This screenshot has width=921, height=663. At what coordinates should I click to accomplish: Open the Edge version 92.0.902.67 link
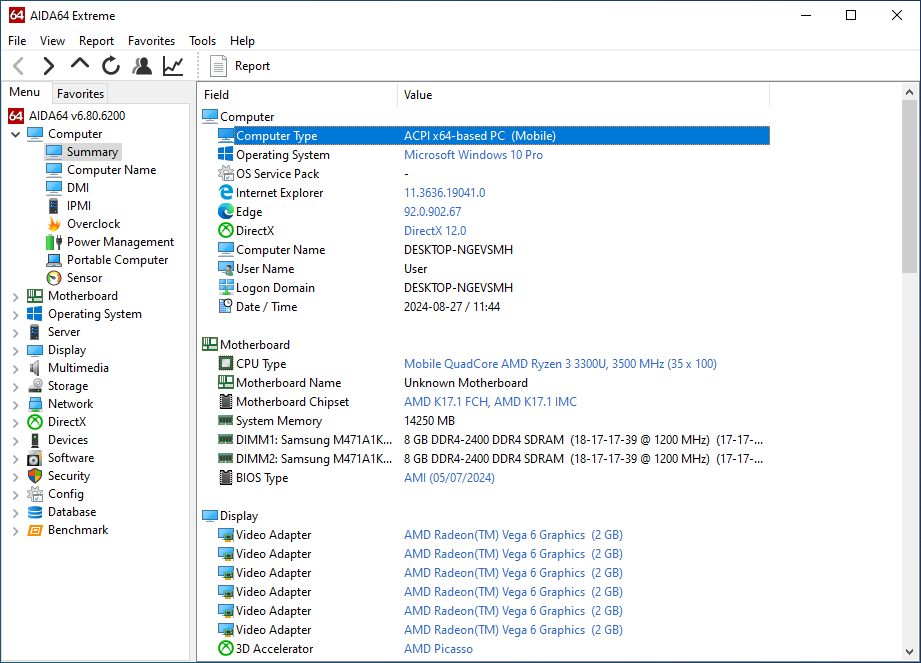[x=432, y=212]
